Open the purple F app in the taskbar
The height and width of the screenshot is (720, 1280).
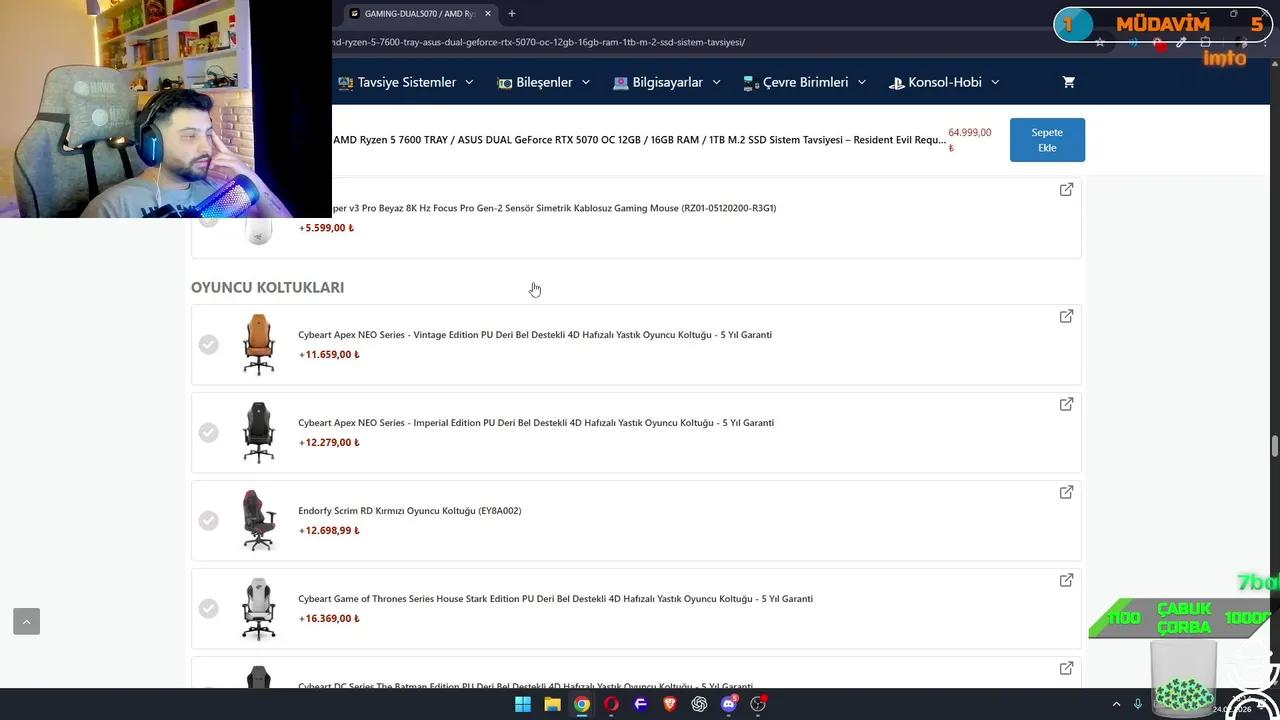(641, 704)
